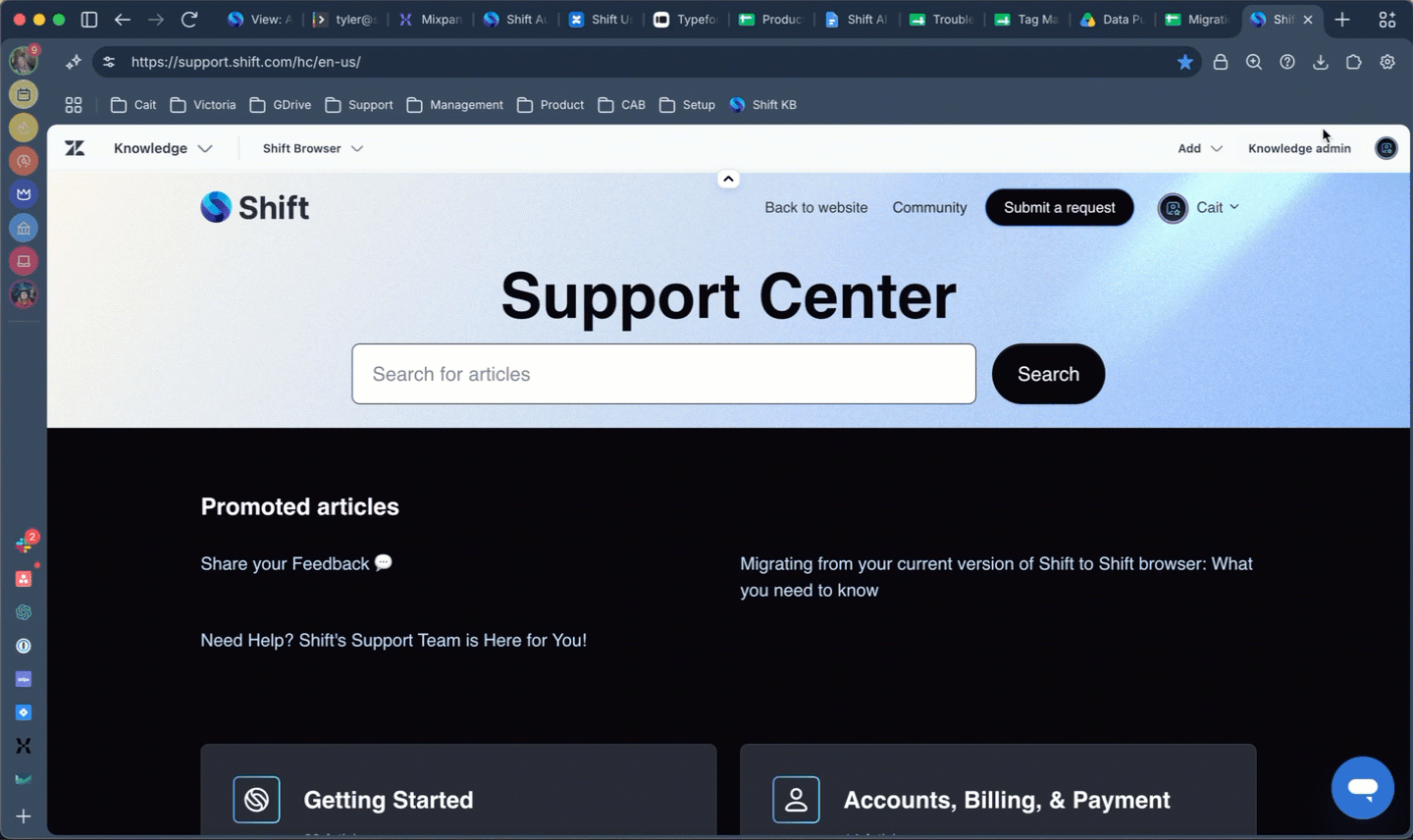
Task: Add a new app with sidebar plus icon
Action: coord(24,816)
